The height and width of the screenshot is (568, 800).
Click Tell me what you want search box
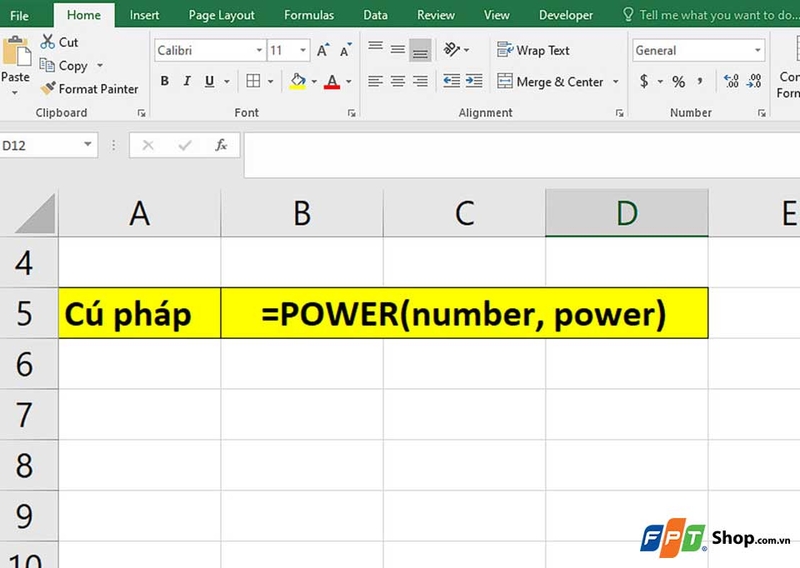(x=710, y=15)
